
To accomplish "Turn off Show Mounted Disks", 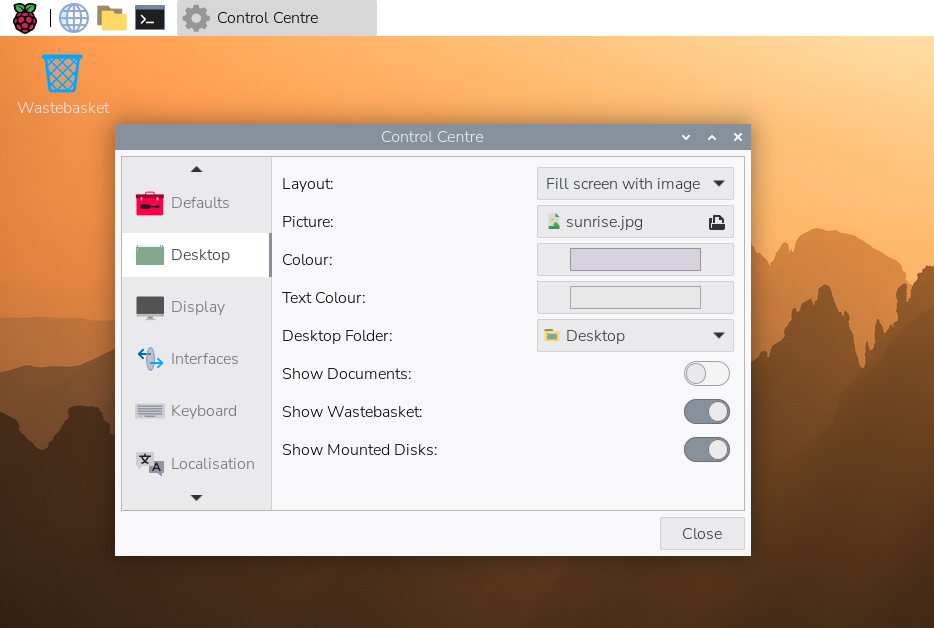I will click(x=706, y=449).
